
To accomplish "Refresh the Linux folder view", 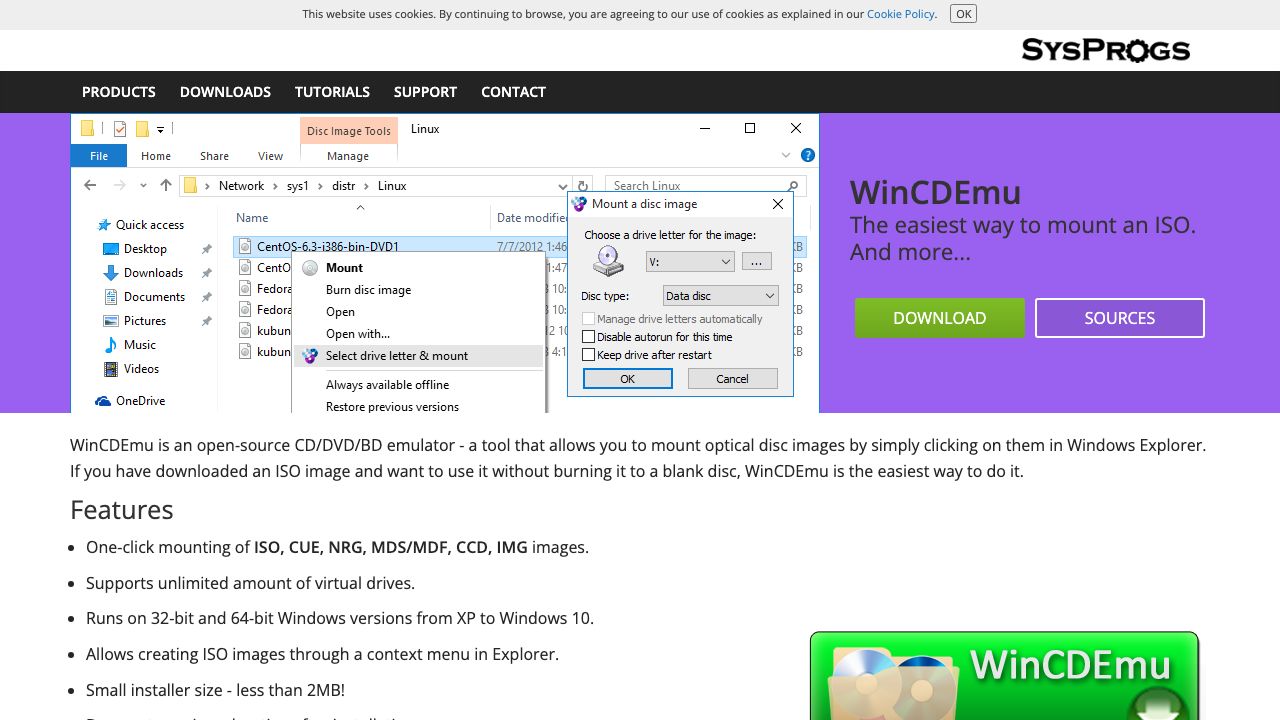I will point(582,186).
